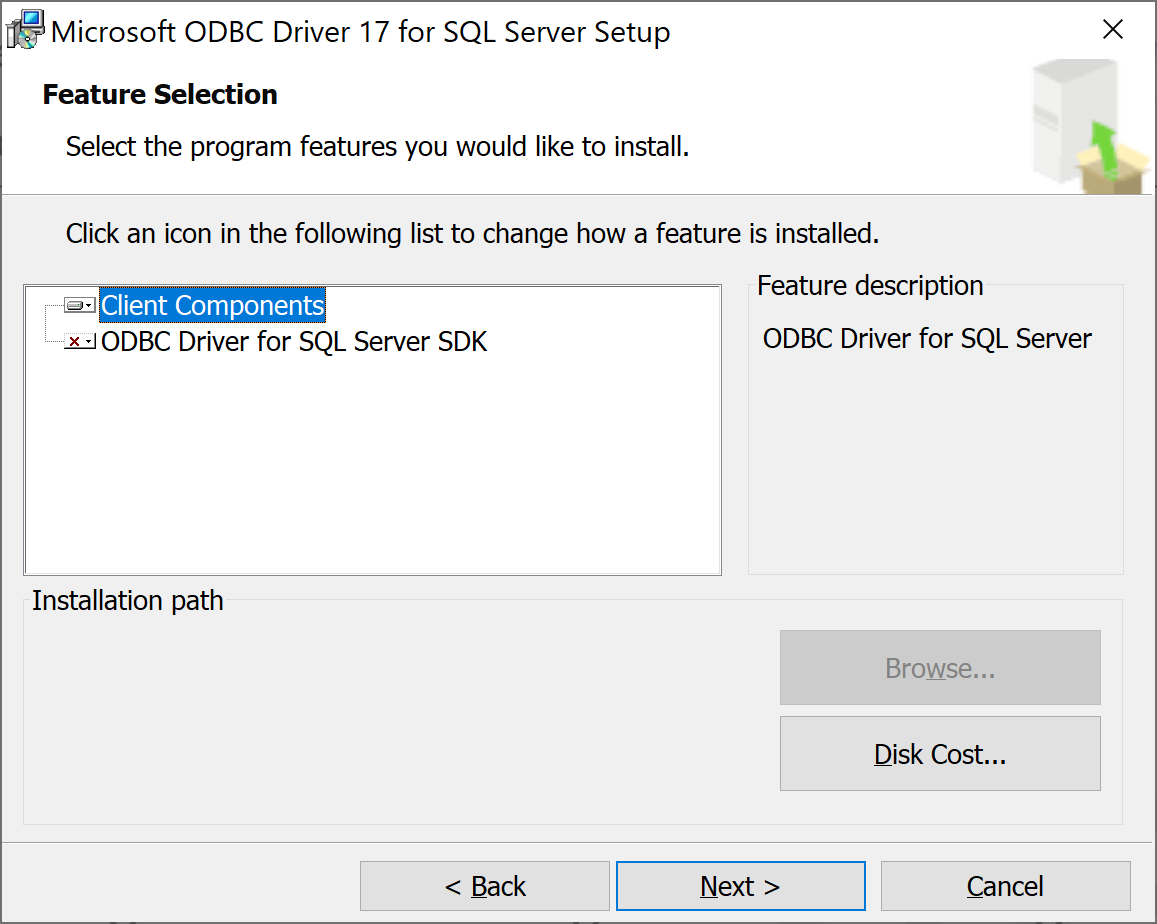The width and height of the screenshot is (1157, 924).
Task: Open the ODBC Driver SDK install-state dropdown icon
Action: click(80, 342)
